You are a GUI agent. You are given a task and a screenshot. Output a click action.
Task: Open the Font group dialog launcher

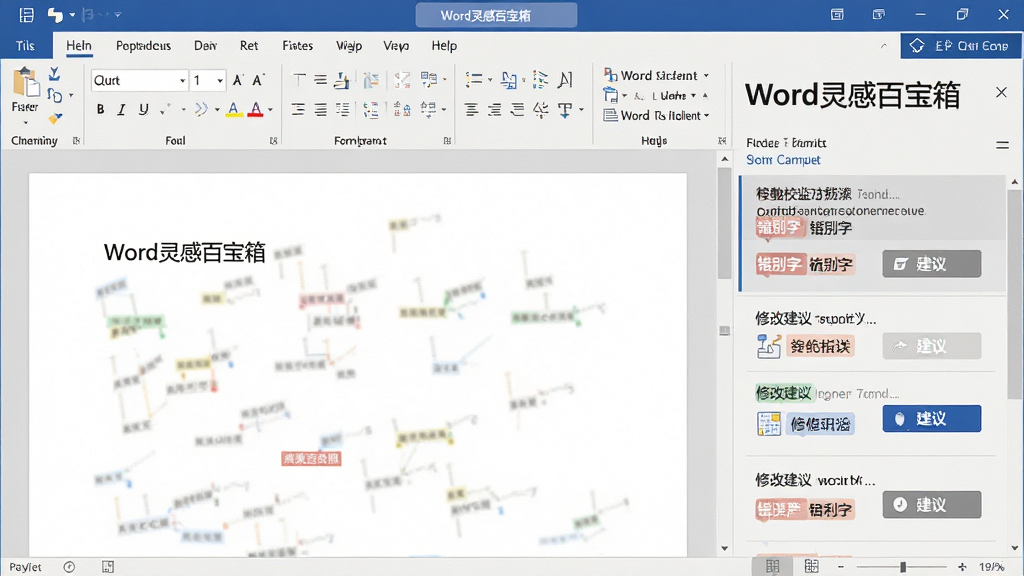(x=273, y=140)
